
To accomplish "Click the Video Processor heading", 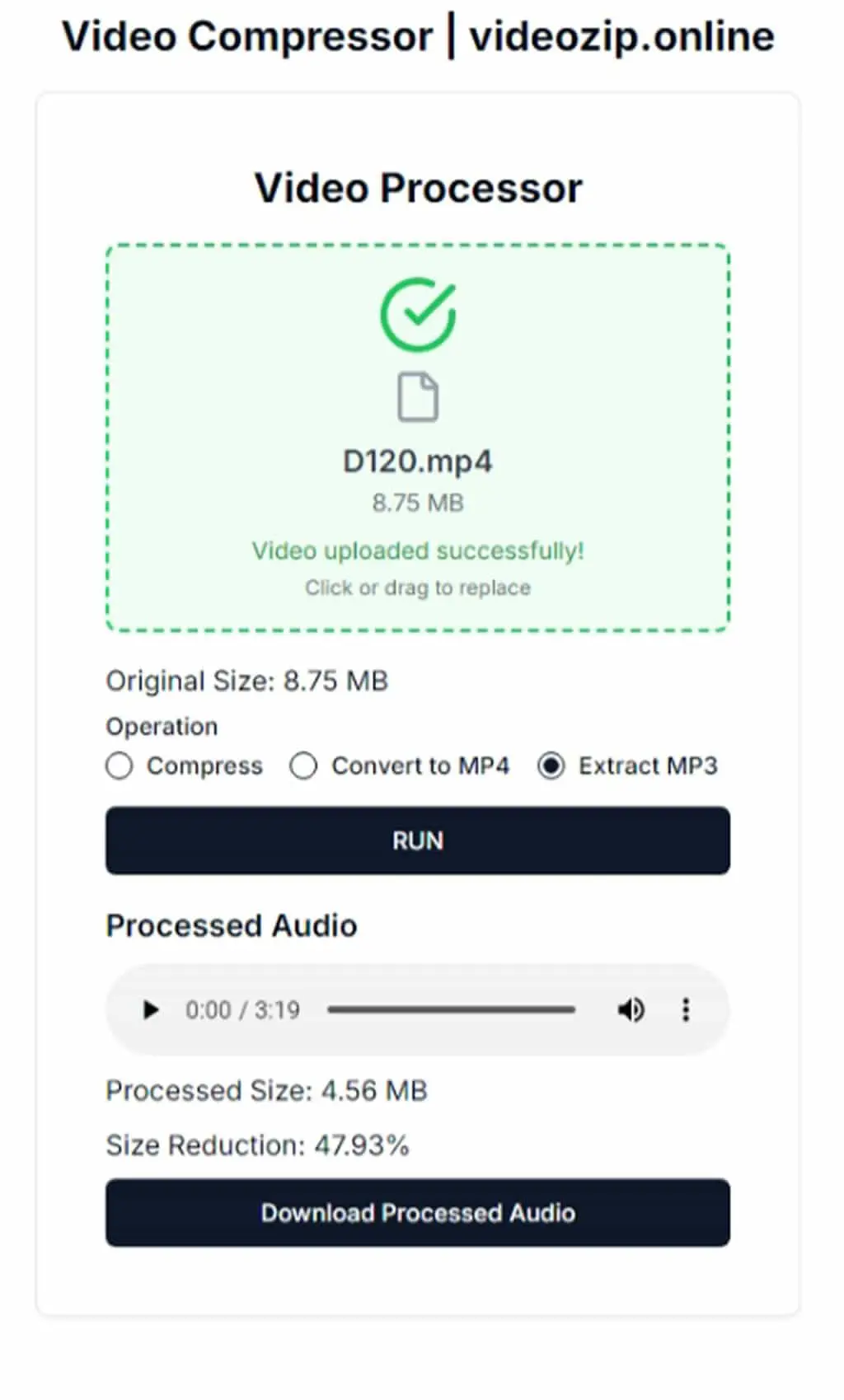I will click(x=418, y=188).
